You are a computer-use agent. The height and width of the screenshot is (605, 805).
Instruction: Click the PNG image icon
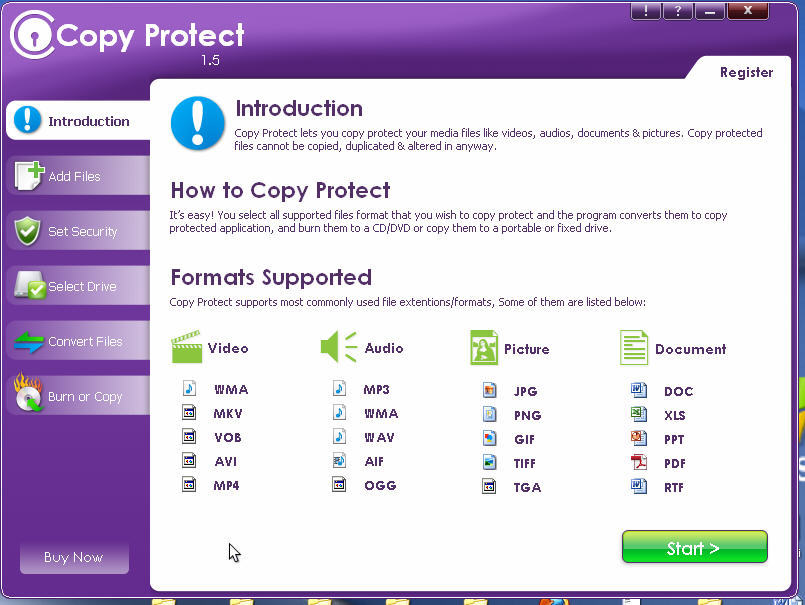[x=490, y=414]
